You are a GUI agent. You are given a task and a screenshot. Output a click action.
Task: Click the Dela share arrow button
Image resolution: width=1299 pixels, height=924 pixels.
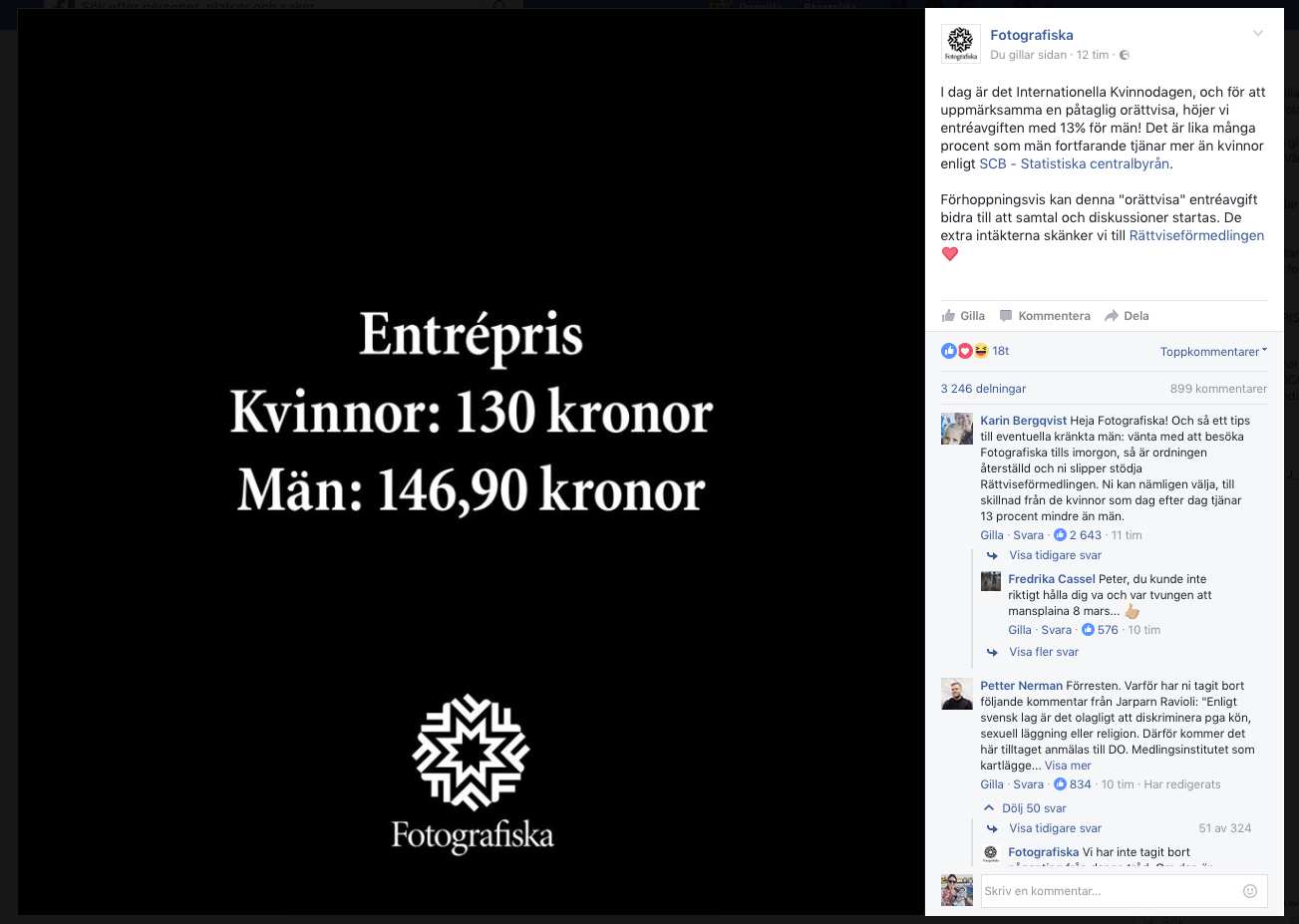point(1127,316)
